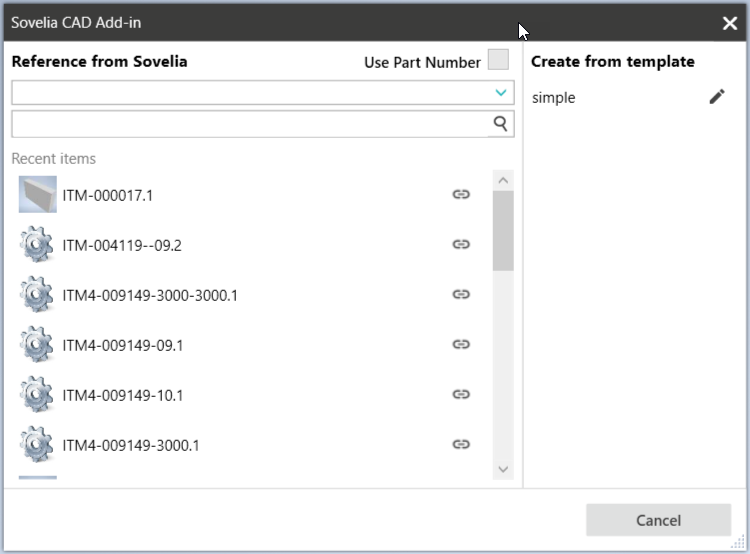Click the recent items scrollbar thumb
750x554 pixels.
(x=503, y=231)
